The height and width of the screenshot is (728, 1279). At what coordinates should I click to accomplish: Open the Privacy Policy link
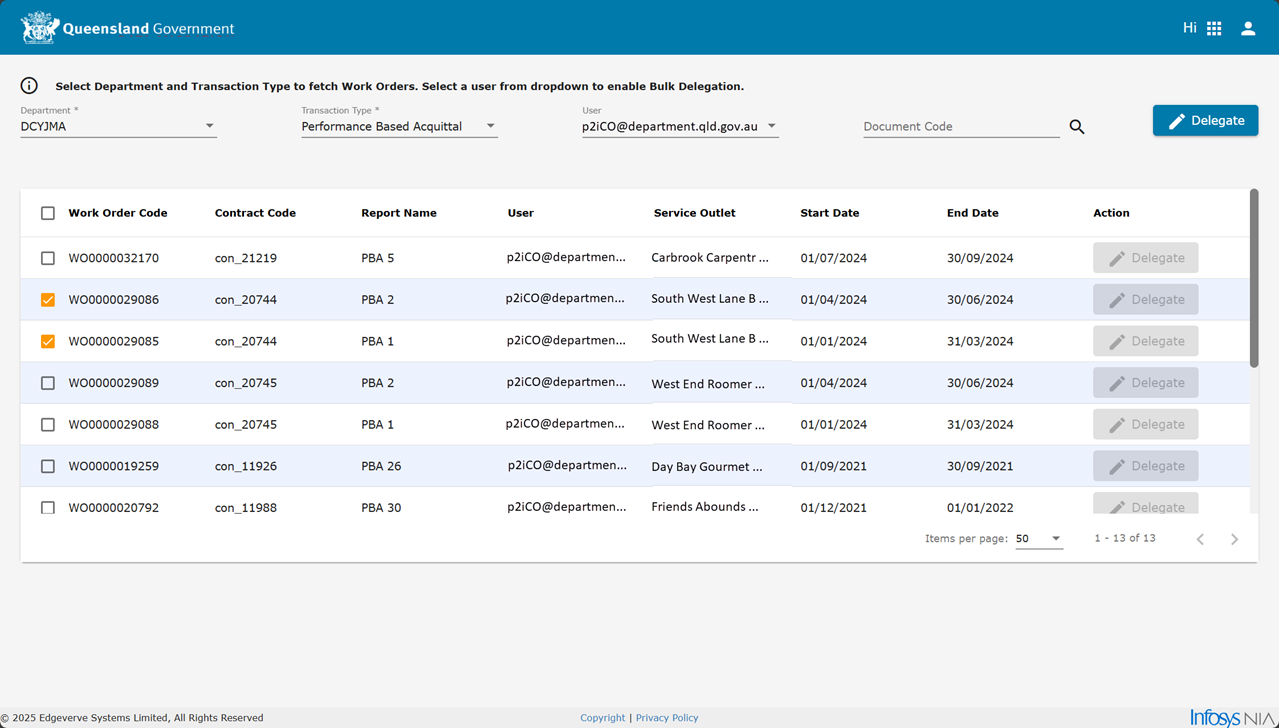pyautogui.click(x=667, y=718)
